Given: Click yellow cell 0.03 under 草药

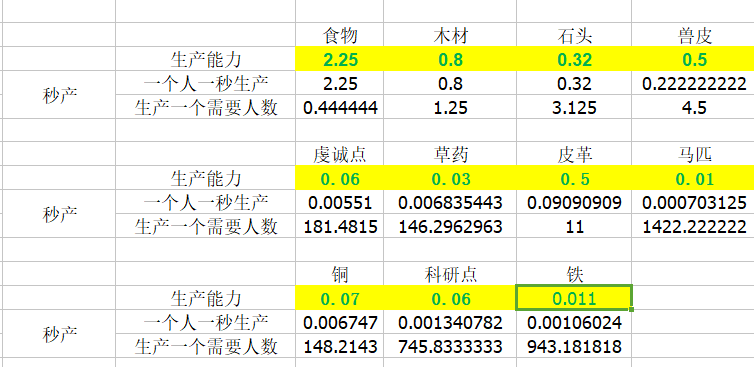Looking at the screenshot, I should 450,178.
